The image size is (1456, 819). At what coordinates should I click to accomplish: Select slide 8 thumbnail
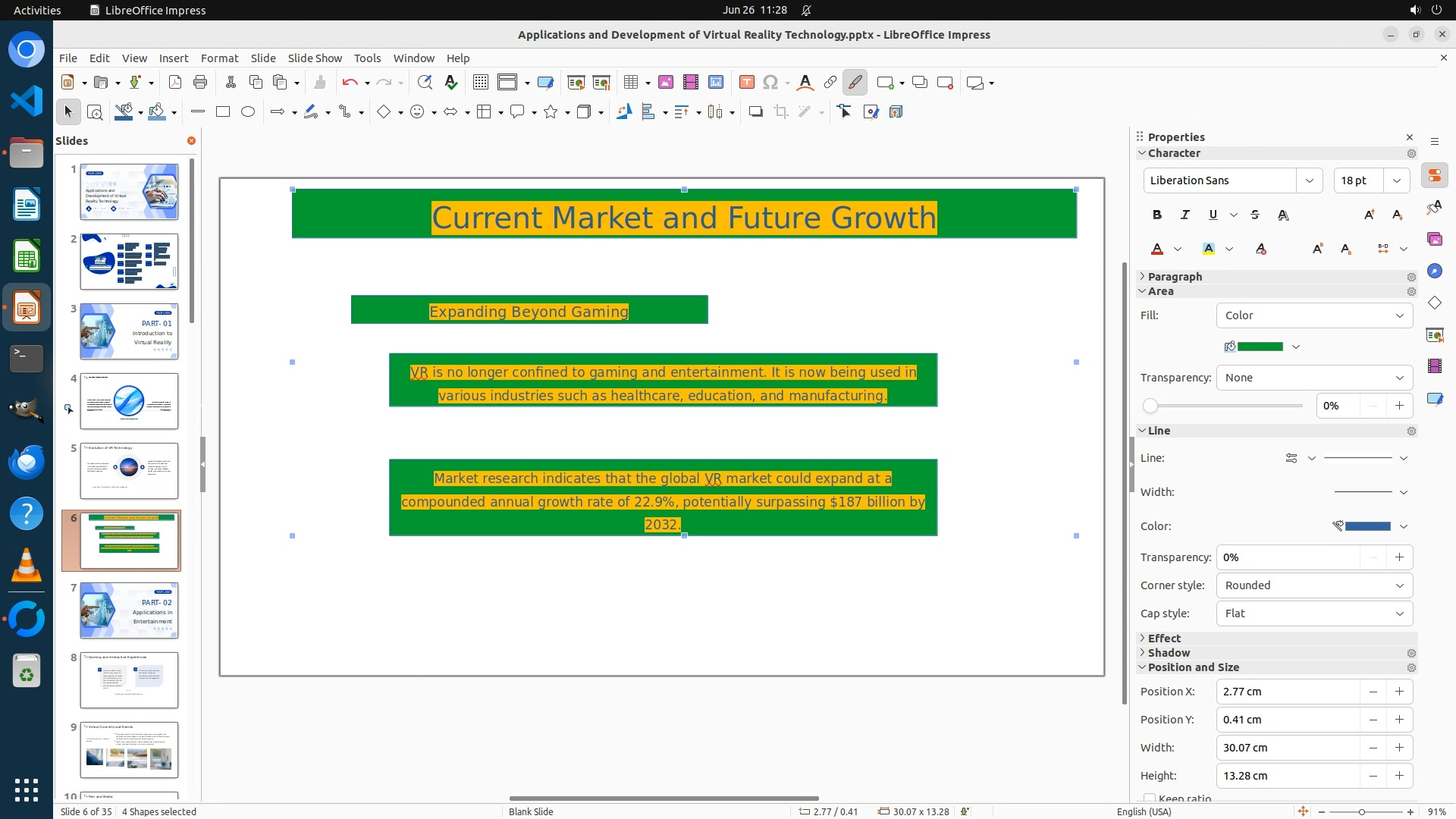129,680
